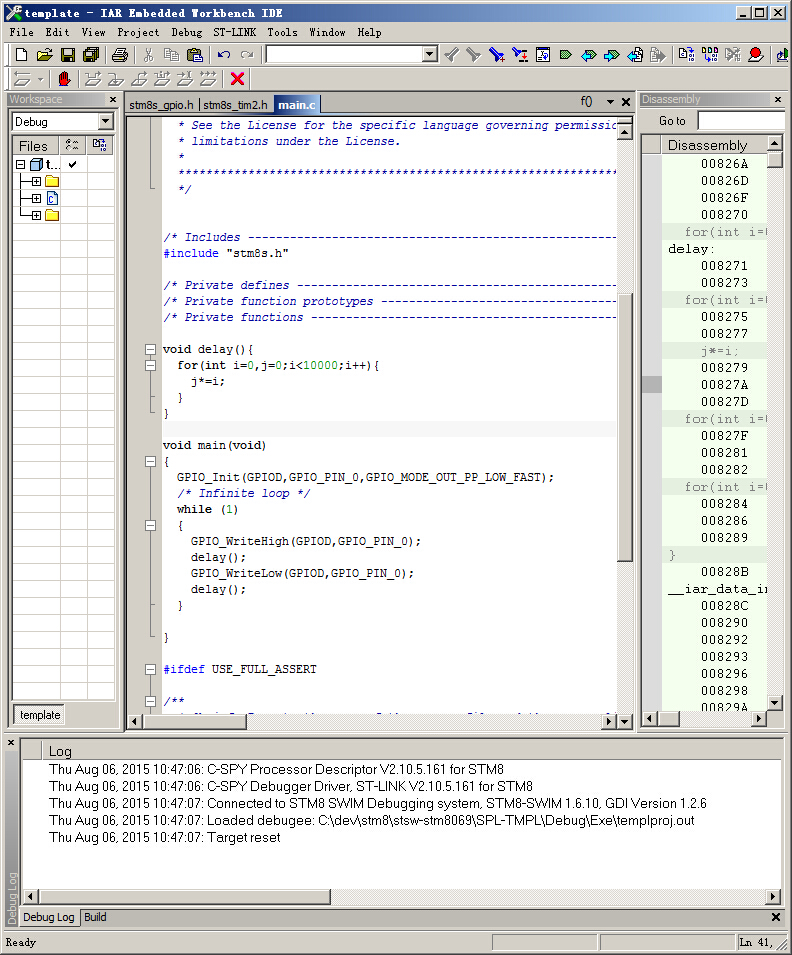Click the Print icon in toolbar
792x955 pixels.
click(120, 54)
